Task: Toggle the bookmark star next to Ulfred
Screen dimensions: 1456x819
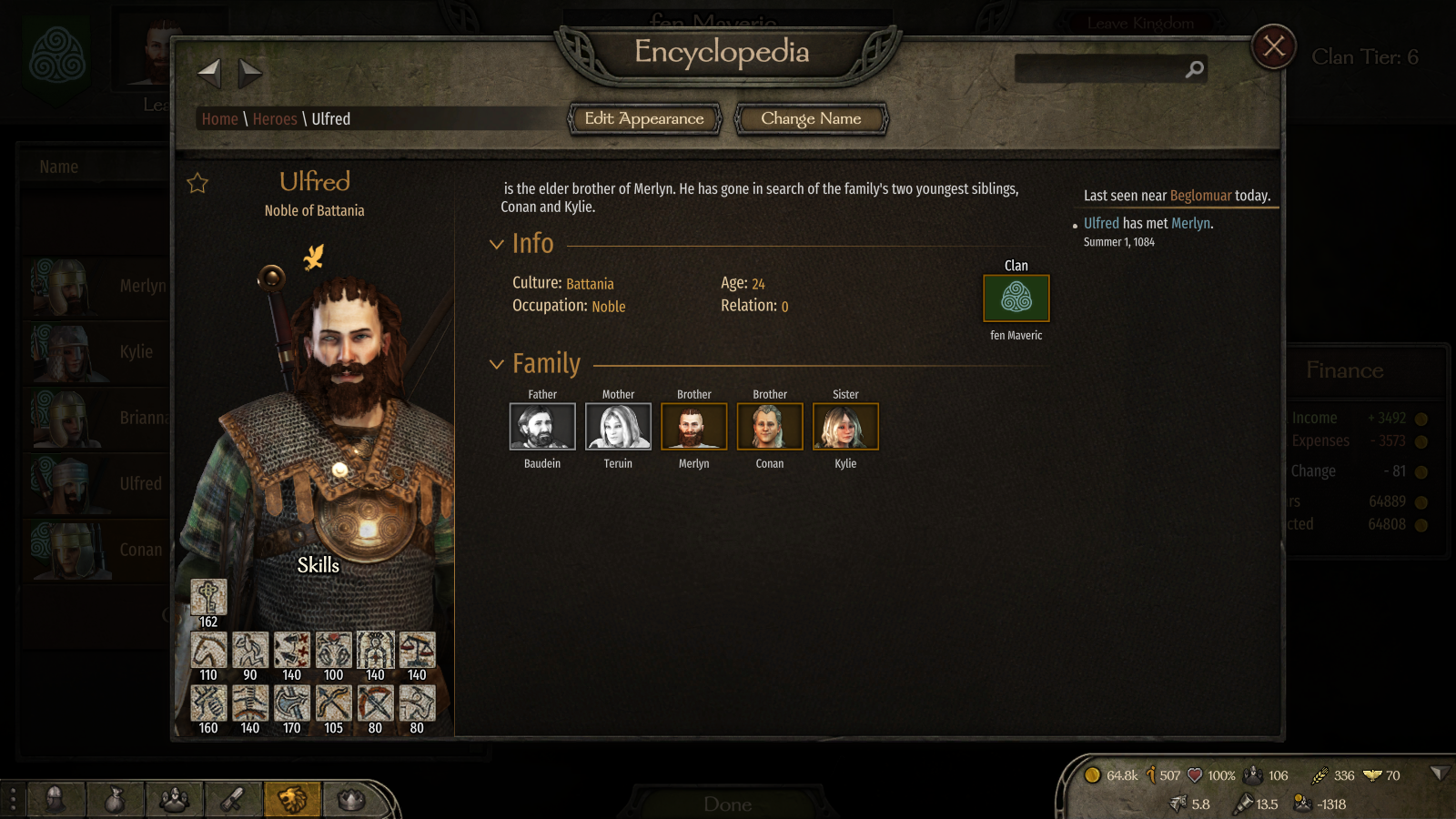Action: pyautogui.click(x=197, y=184)
